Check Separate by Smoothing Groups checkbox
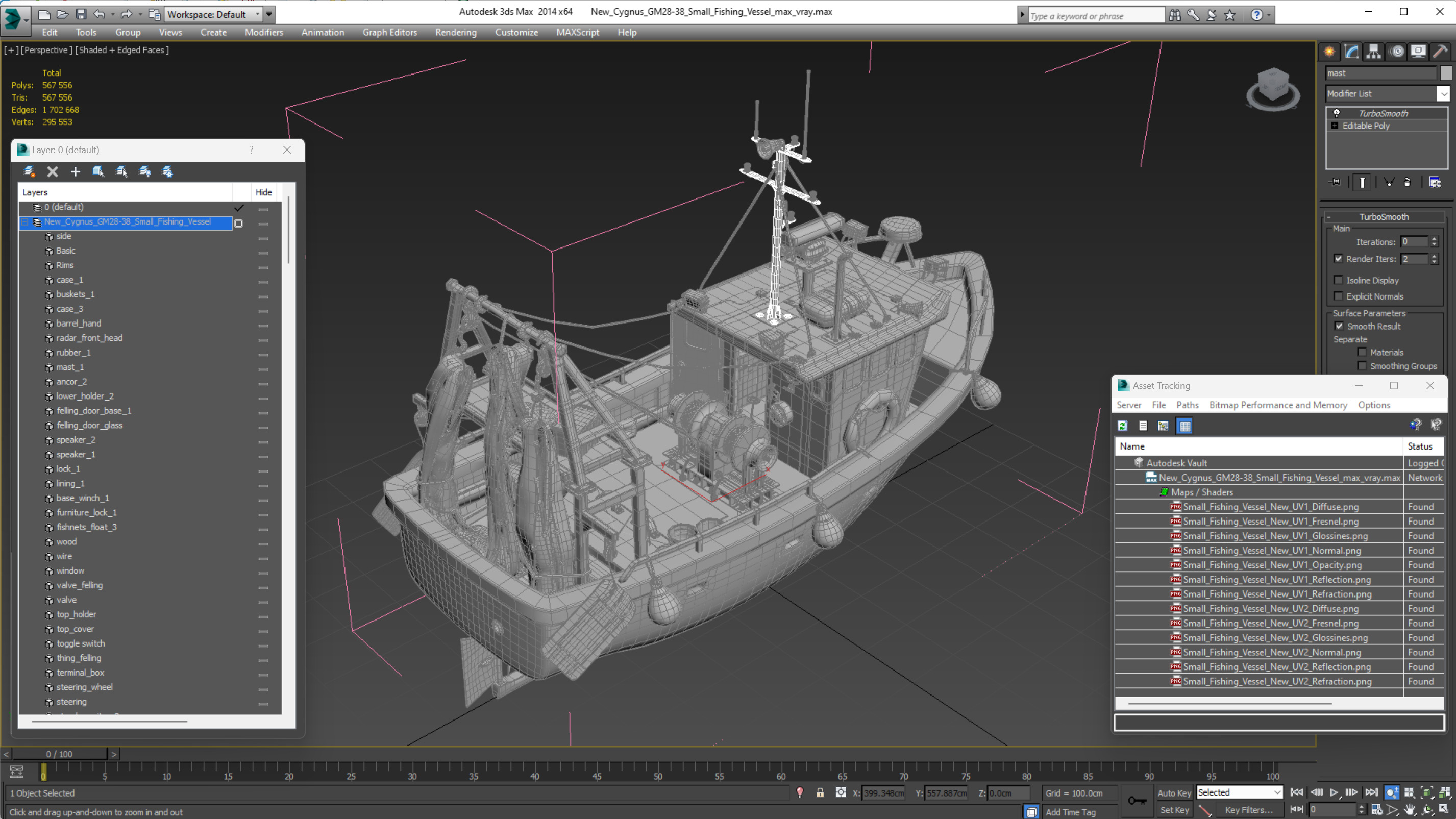 click(x=1362, y=366)
